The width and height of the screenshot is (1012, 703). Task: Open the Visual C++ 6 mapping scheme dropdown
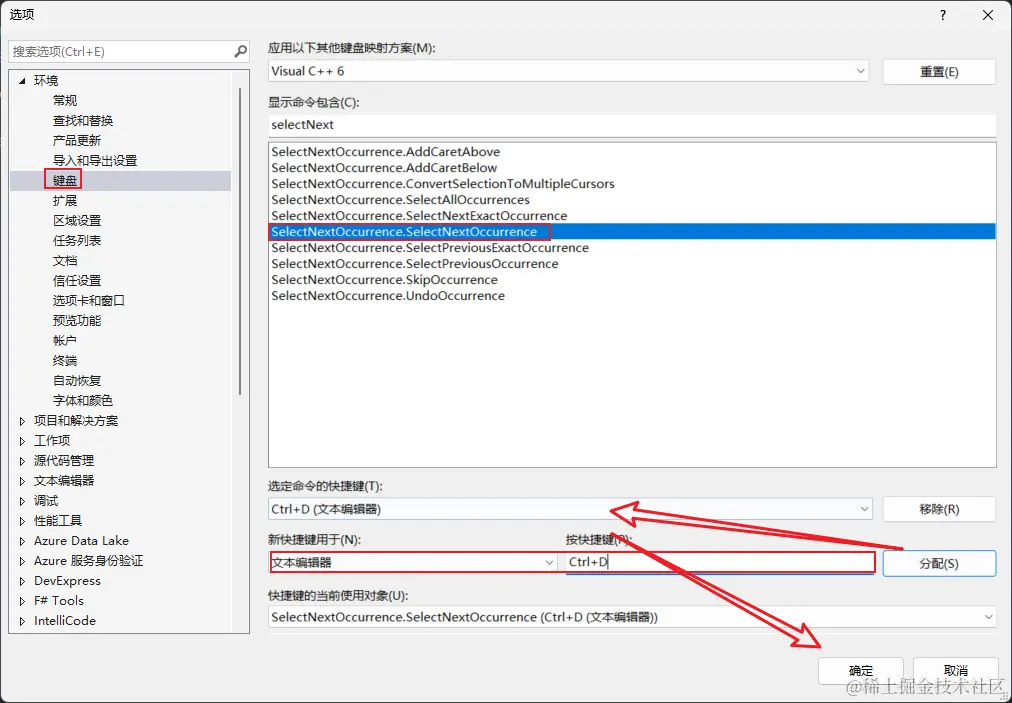(860, 71)
